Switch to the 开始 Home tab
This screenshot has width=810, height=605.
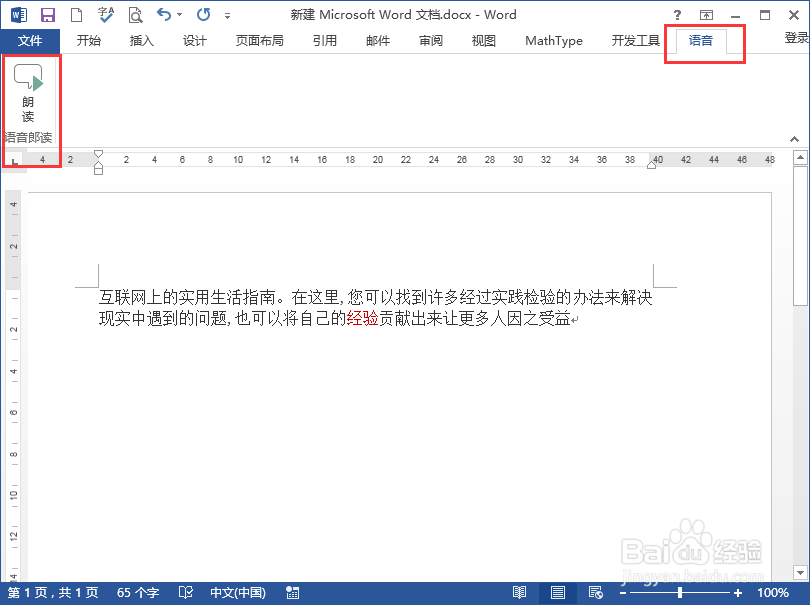point(89,41)
